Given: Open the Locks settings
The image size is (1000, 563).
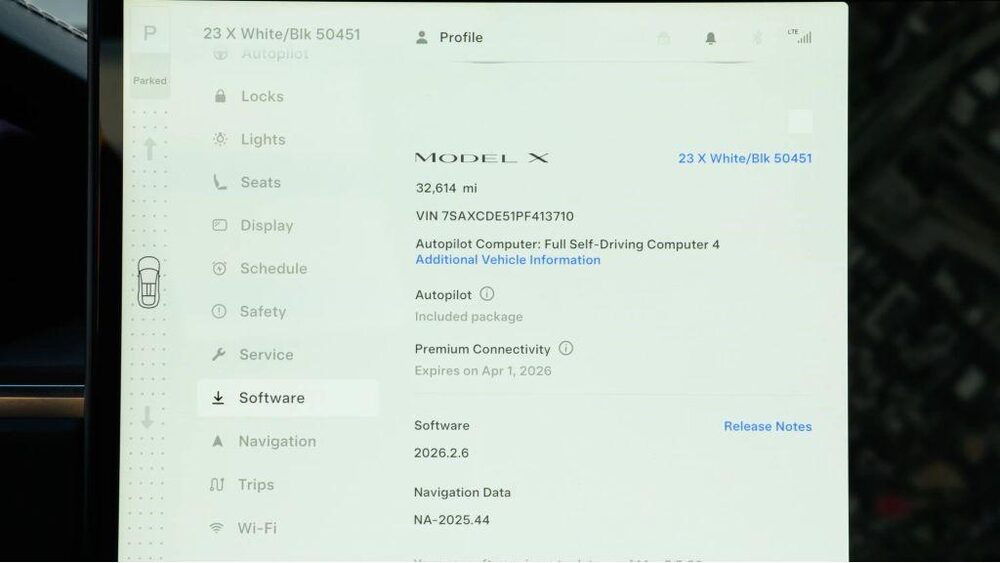Looking at the screenshot, I should click(261, 97).
